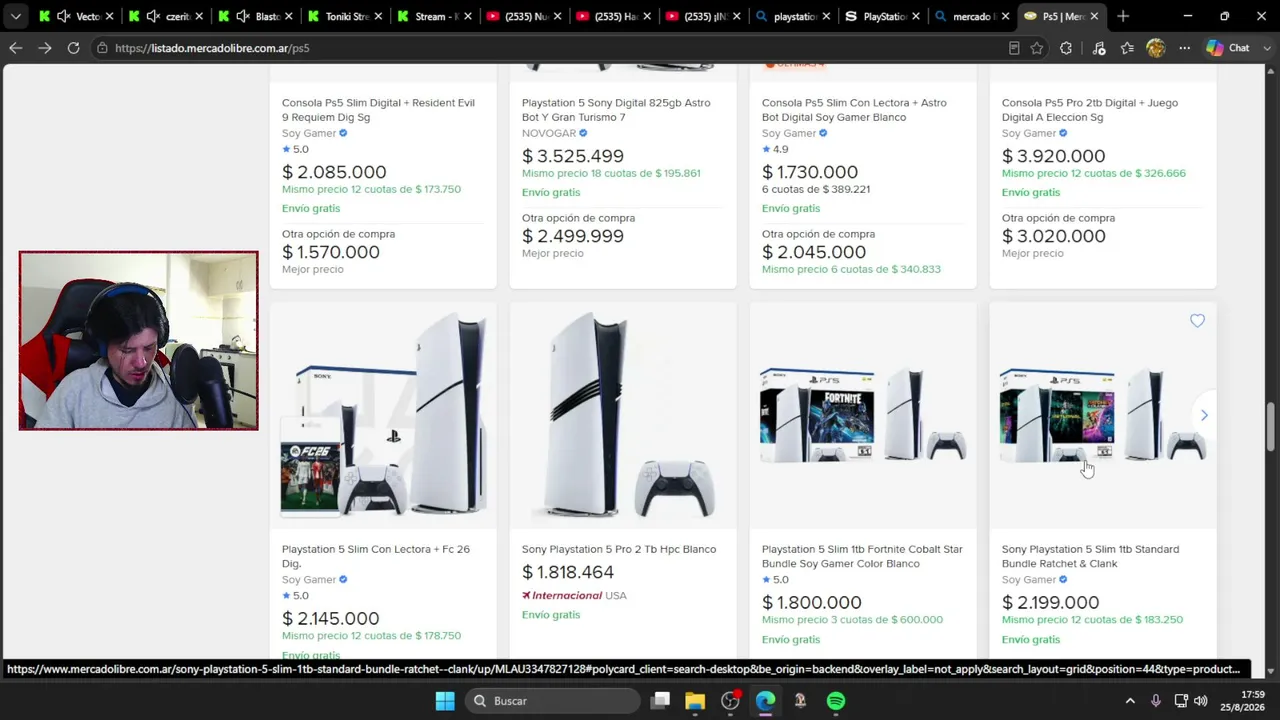
Task: Go back to the previous page
Action: [x=16, y=48]
